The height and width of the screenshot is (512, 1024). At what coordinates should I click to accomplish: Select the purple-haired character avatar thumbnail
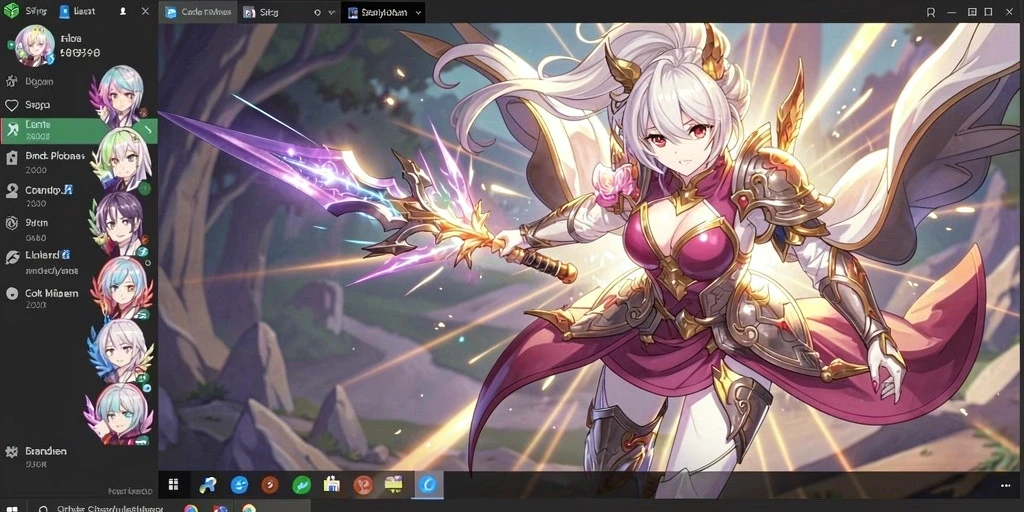point(120,223)
